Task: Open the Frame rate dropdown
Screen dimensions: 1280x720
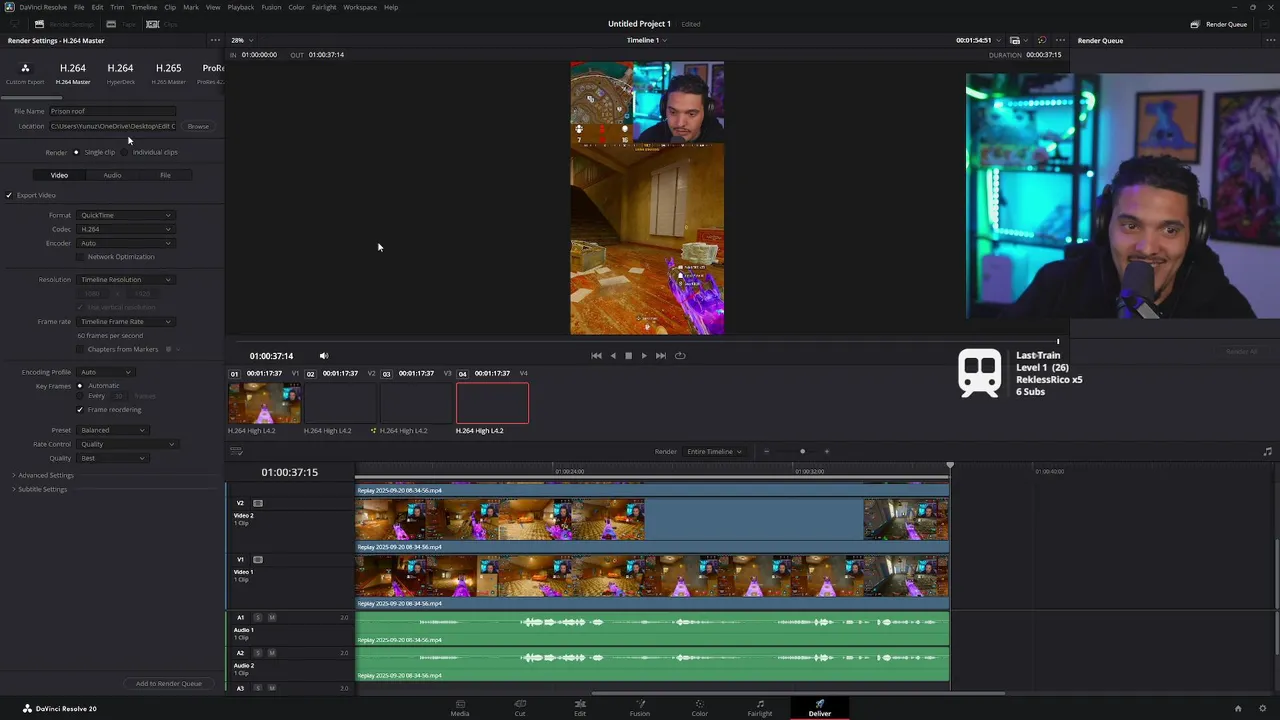Action: [x=125, y=322]
